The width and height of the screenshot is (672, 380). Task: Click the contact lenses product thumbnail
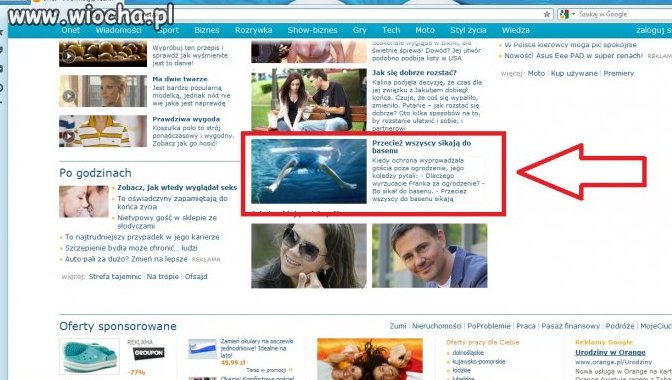click(202, 350)
